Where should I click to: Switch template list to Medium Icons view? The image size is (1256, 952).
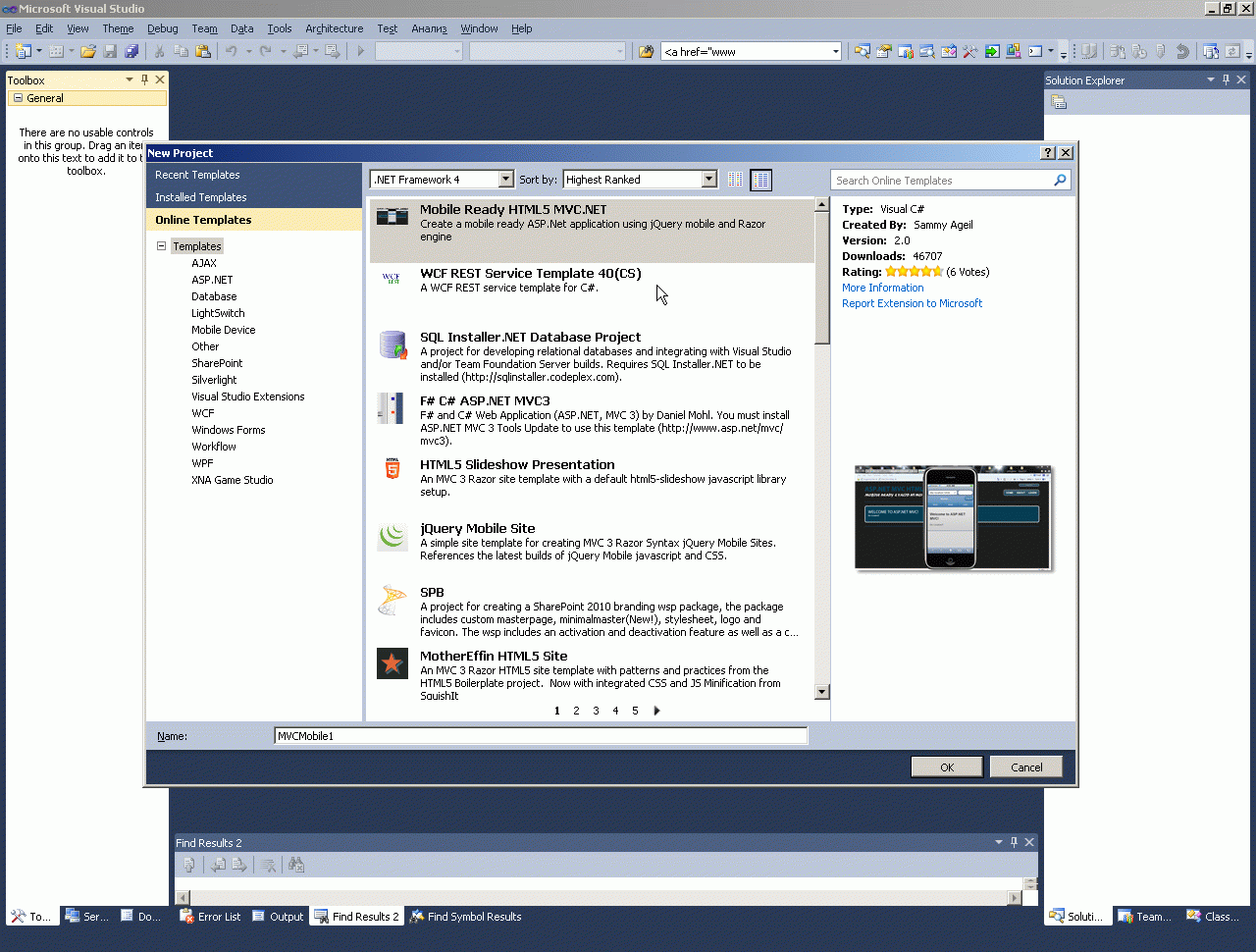pyautogui.click(x=760, y=180)
